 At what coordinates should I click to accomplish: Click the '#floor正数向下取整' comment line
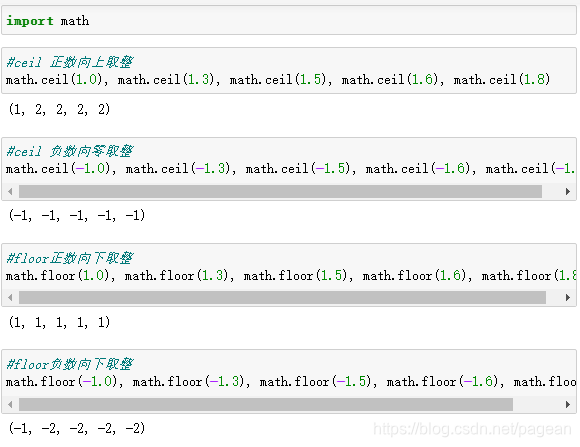[70, 258]
